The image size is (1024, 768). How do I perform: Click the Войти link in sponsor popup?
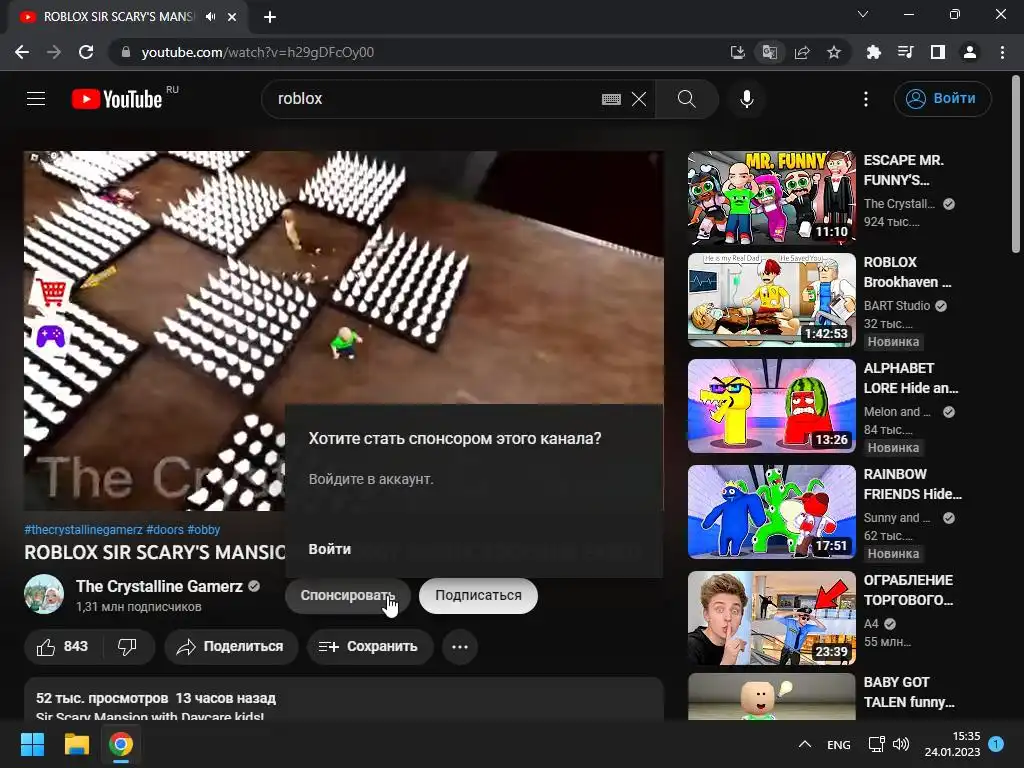click(329, 549)
